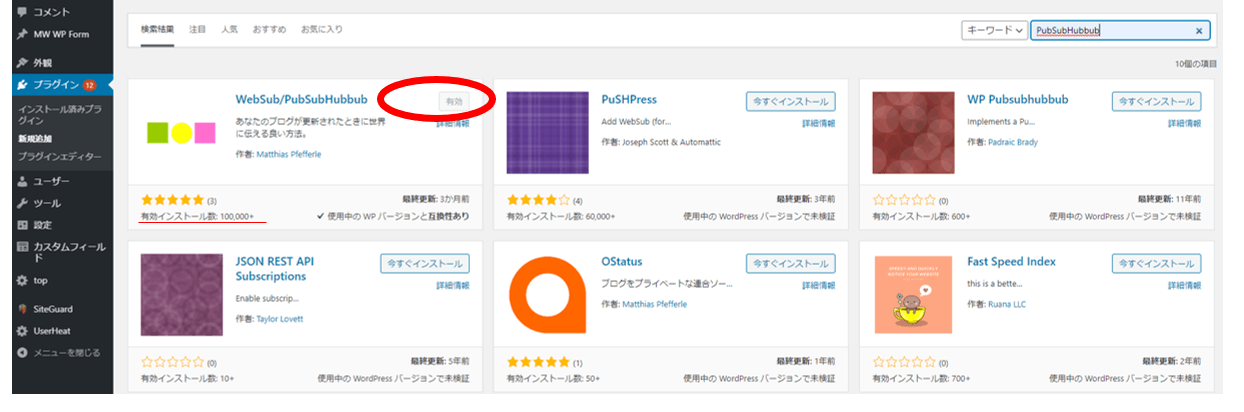
Task: Click the 10個の項目 result count text
Action: coord(1196,63)
